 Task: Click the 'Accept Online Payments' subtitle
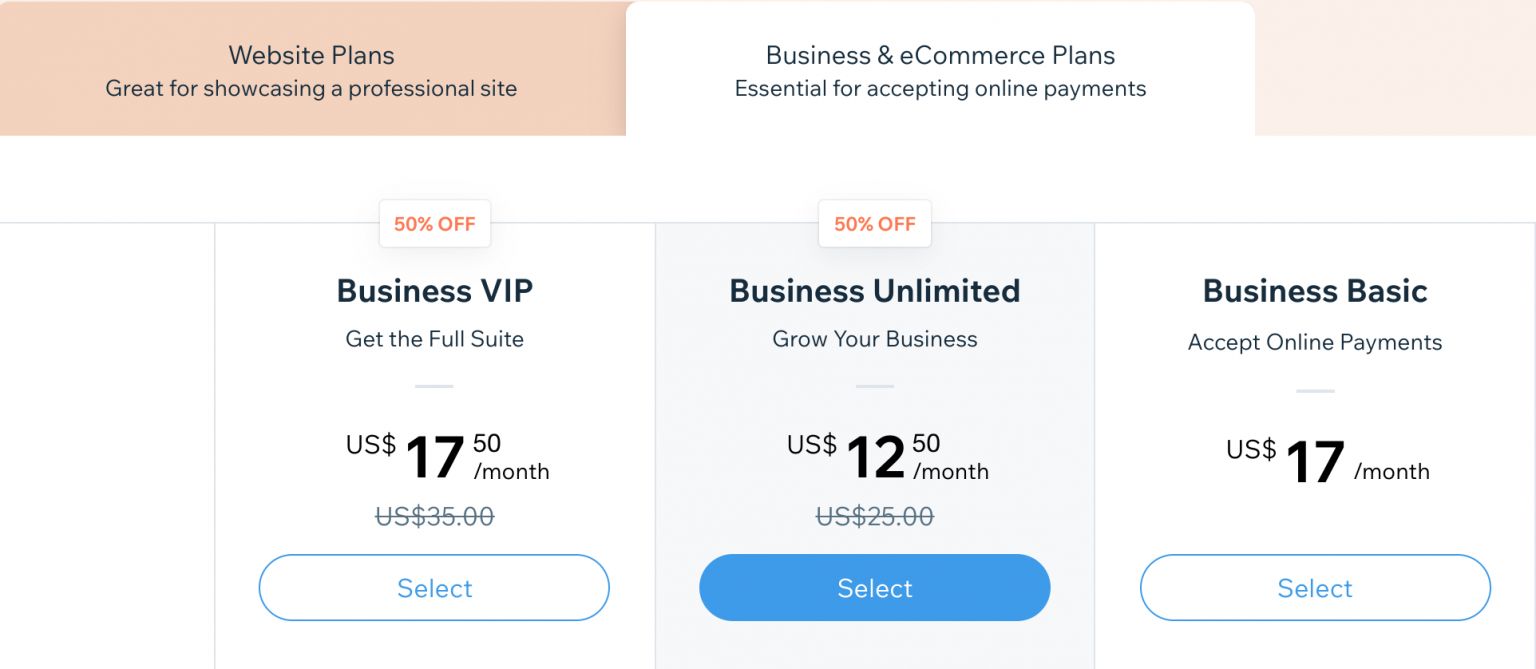(1314, 342)
